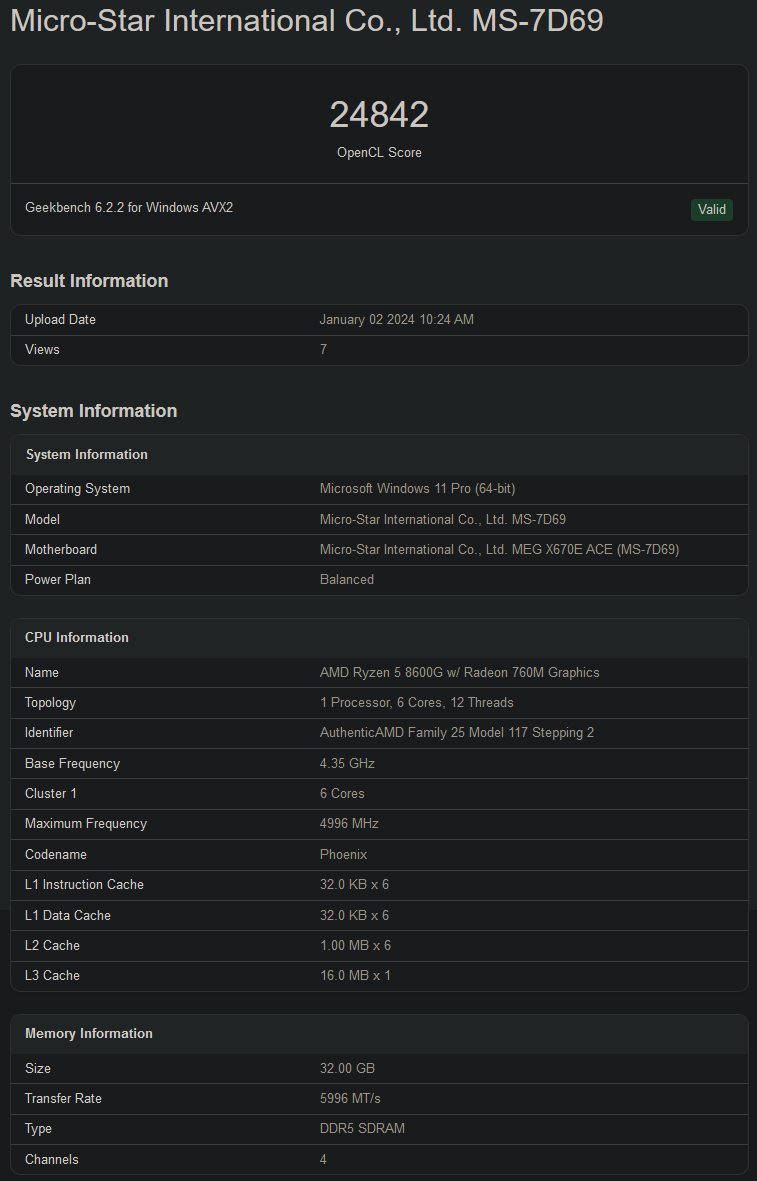Select the Model value ending in MS-7D69
This screenshot has height=1181, width=757.
tap(442, 520)
